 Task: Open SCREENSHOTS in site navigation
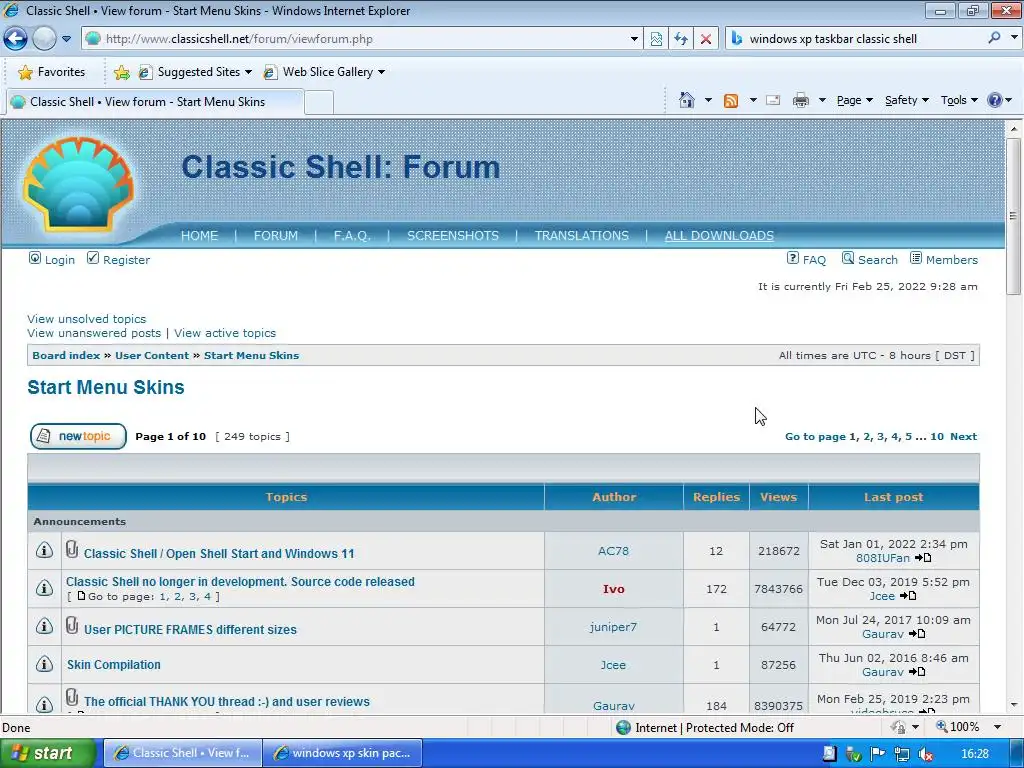tap(453, 236)
